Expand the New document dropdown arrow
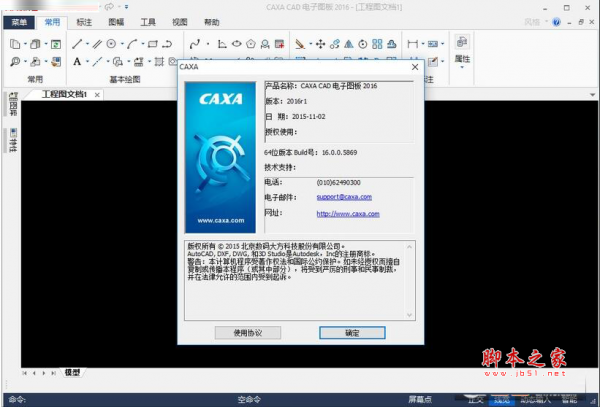The image size is (600, 407). click(25, 44)
